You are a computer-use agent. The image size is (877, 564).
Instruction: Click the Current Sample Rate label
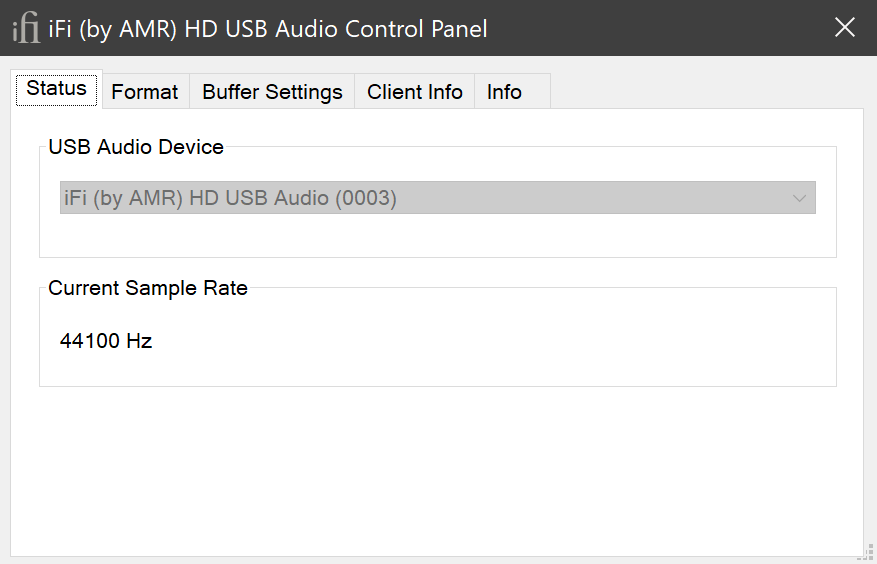[x=148, y=288]
